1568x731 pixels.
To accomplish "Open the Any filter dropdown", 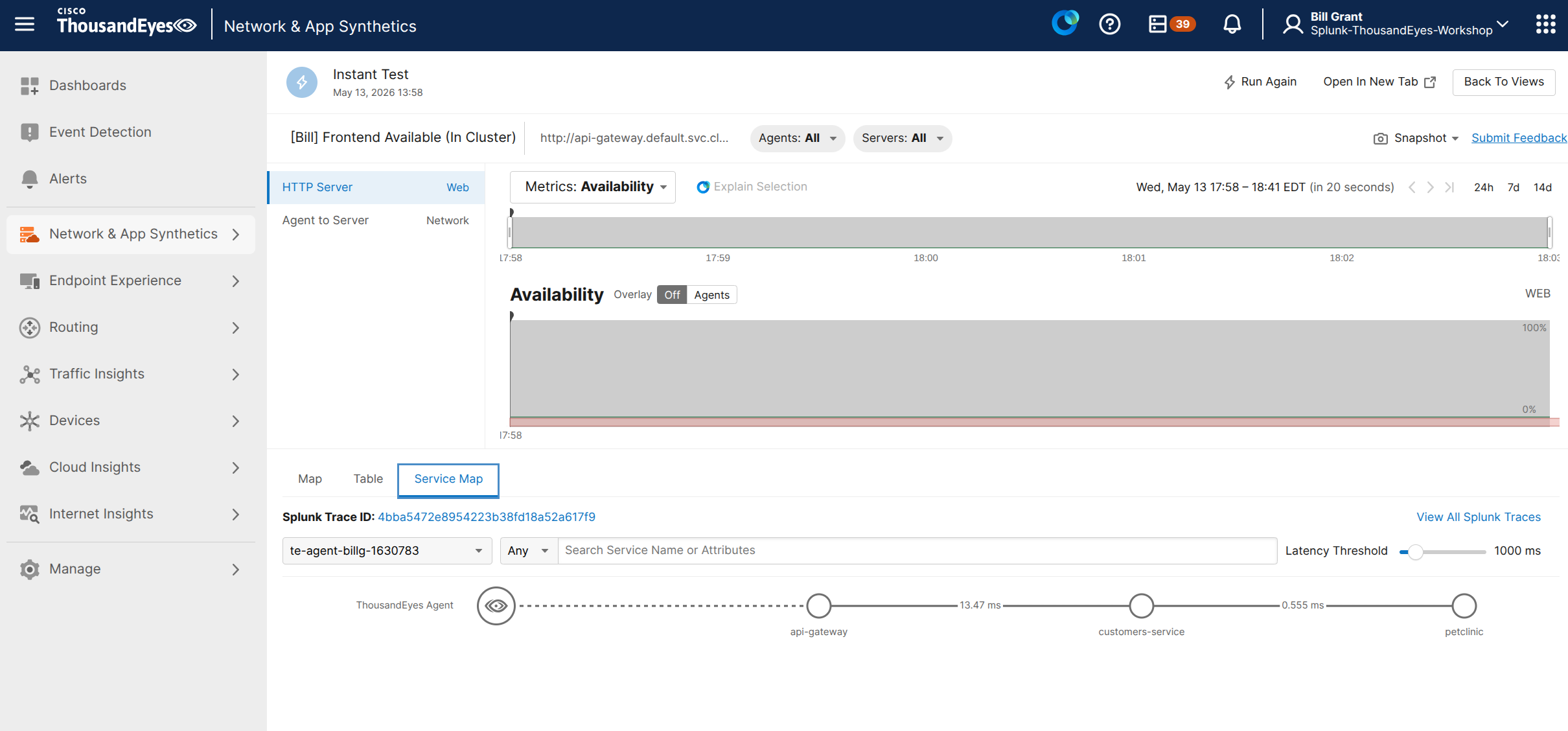I will tap(529, 551).
